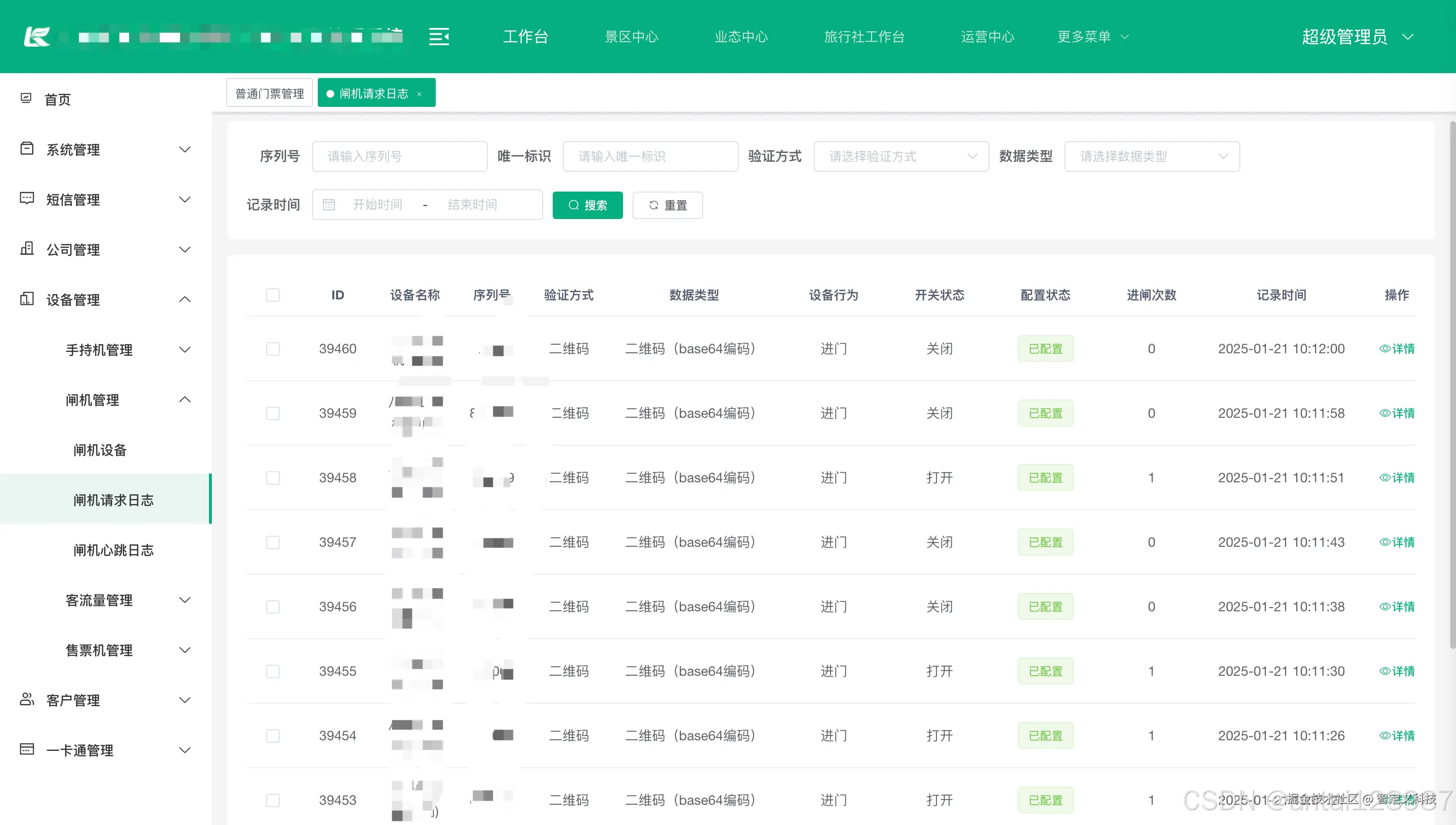Click the calendar icon in 记录时间 field
Screen dimensions: 1456x825
[x=329, y=205]
